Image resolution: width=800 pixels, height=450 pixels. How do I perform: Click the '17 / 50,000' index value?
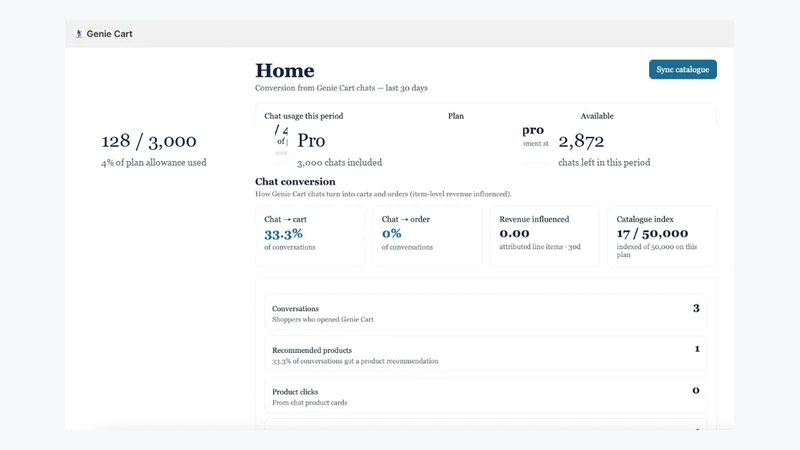(x=652, y=233)
